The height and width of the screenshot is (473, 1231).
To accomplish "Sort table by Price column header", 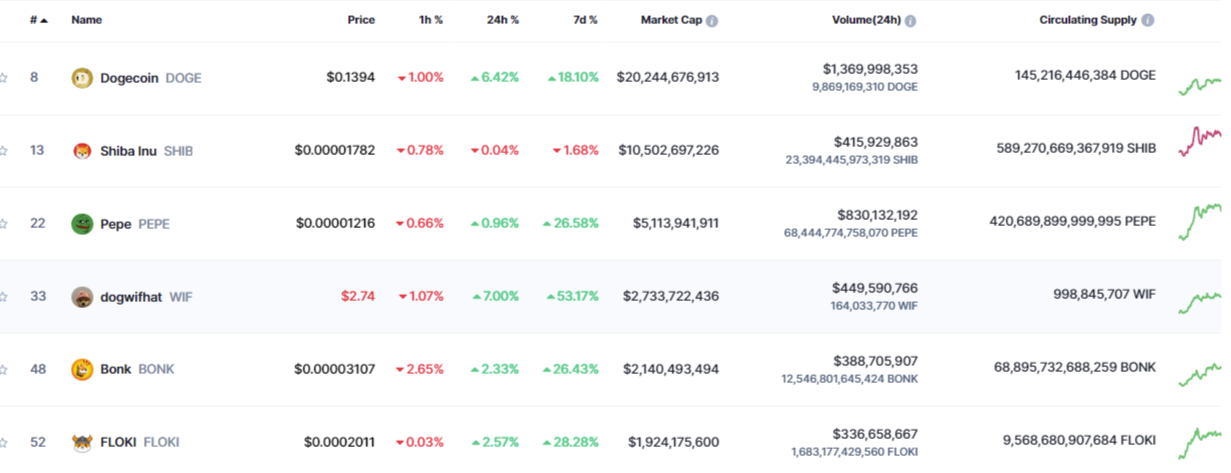I will (361, 20).
